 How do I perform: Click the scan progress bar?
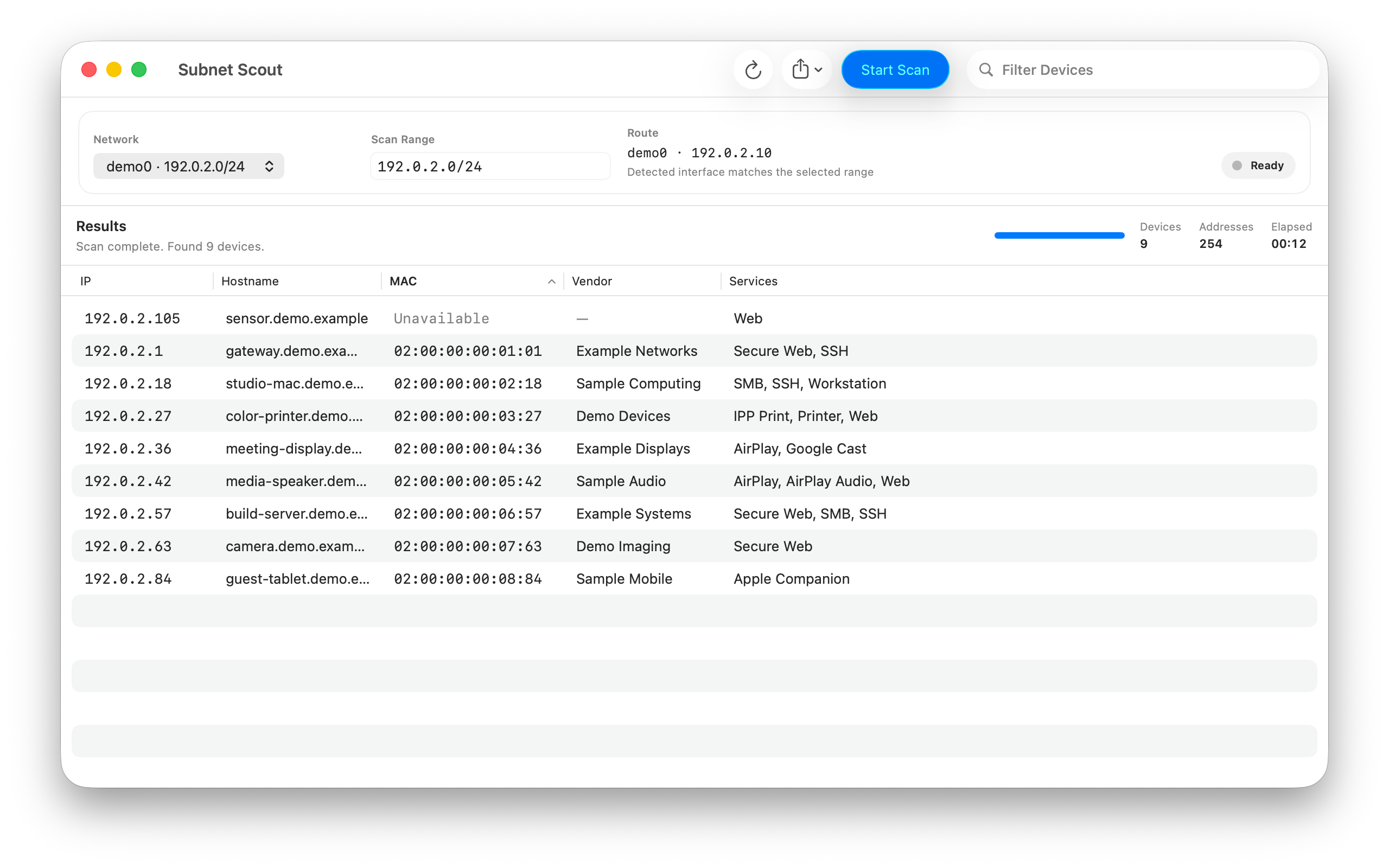pyautogui.click(x=1059, y=235)
